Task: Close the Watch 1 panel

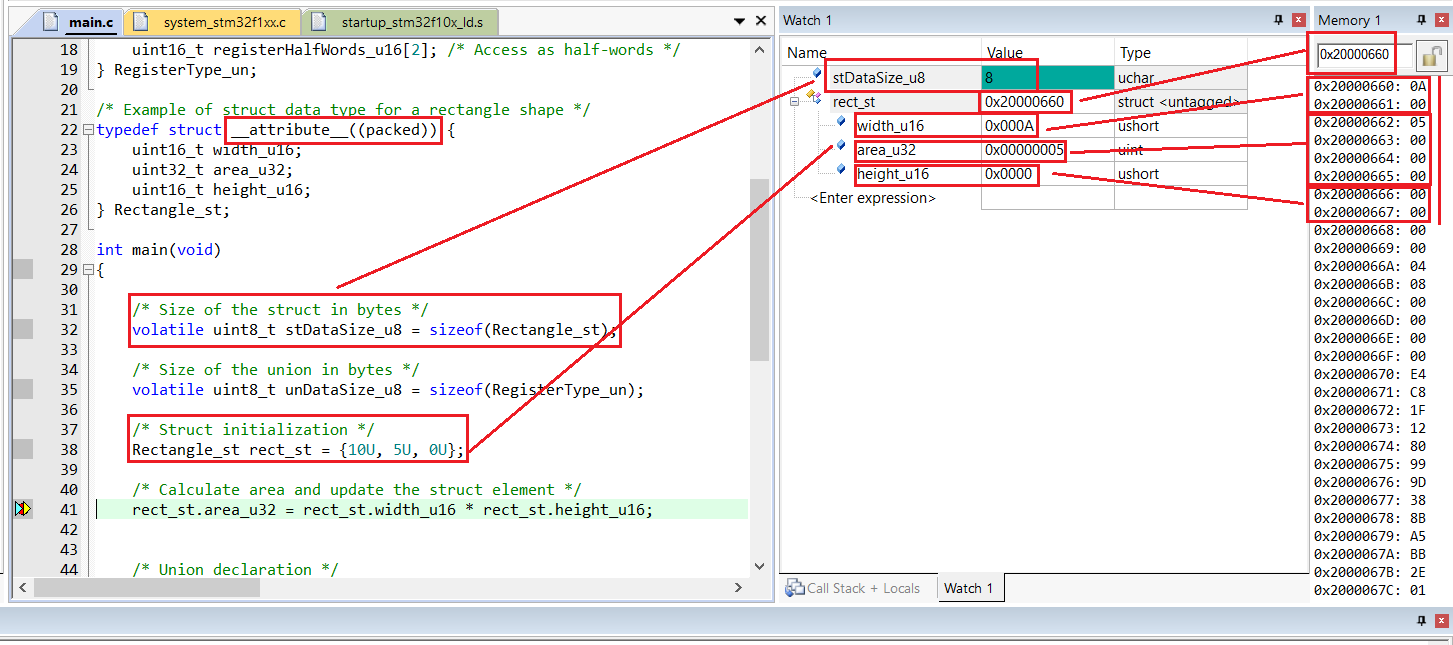Action: click(x=1298, y=20)
